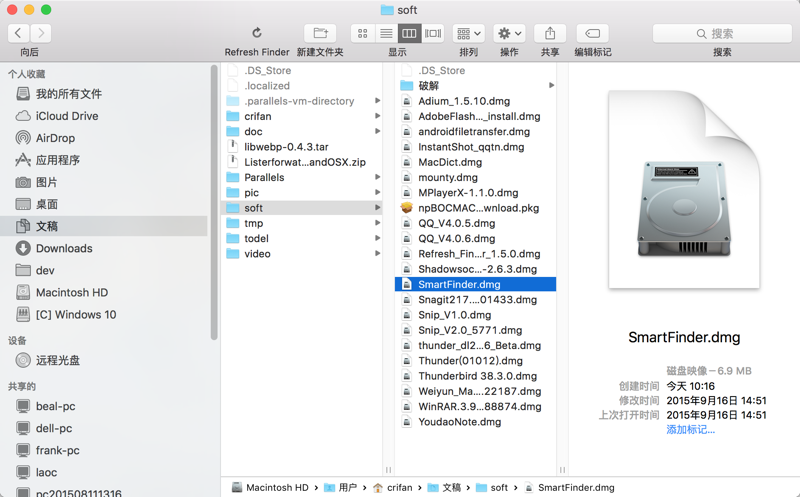Open Downloads in the sidebar
The image size is (800, 497).
coord(105,248)
